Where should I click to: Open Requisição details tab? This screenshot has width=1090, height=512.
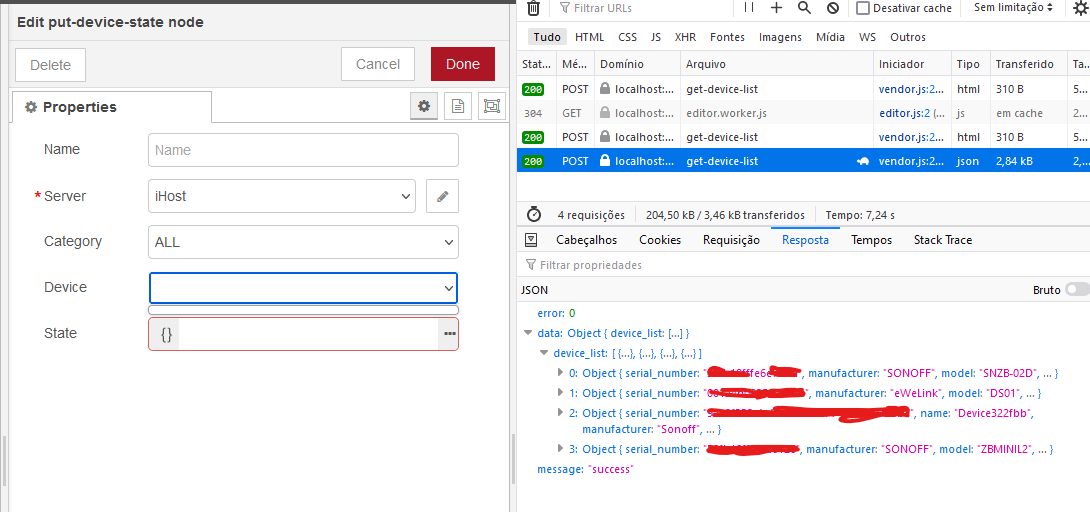(731, 240)
